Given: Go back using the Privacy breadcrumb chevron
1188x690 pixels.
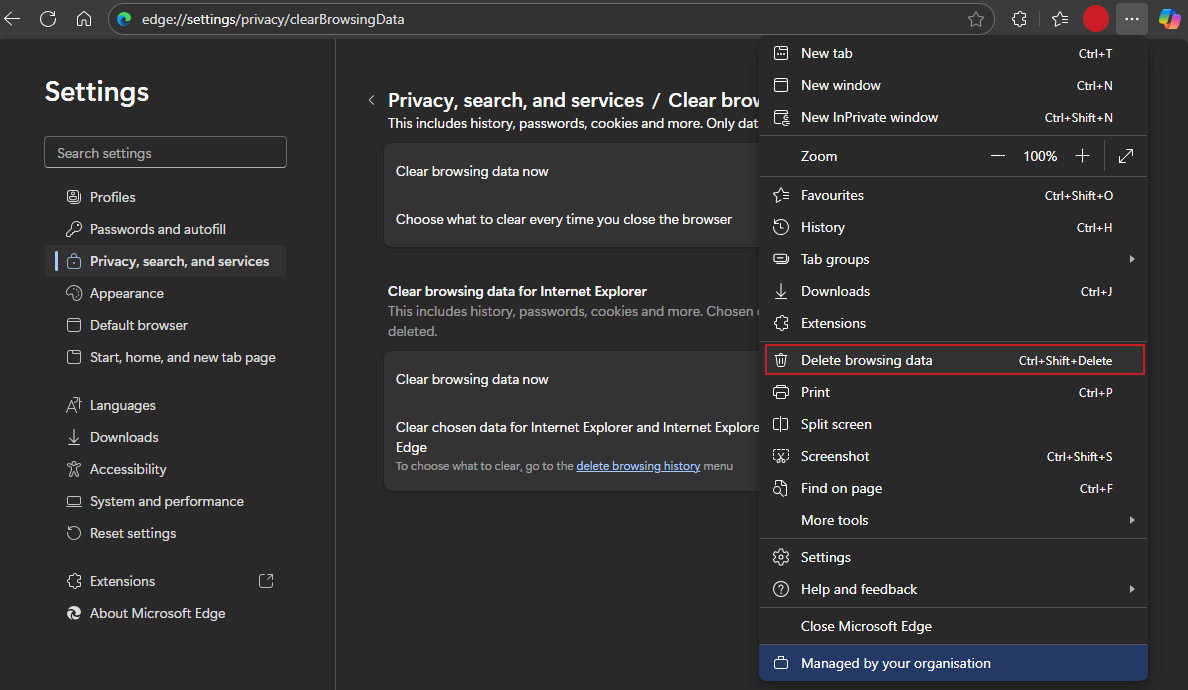Looking at the screenshot, I should point(371,100).
